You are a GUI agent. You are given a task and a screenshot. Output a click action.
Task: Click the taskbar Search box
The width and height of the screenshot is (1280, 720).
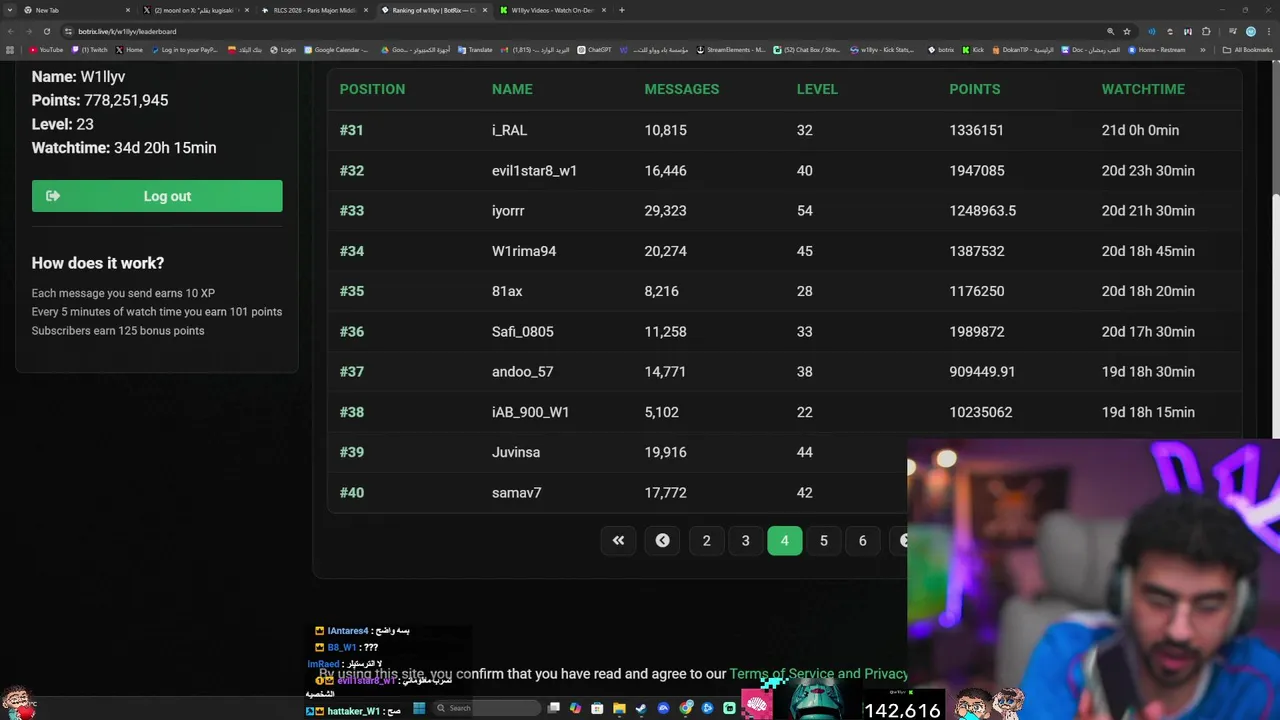click(485, 708)
